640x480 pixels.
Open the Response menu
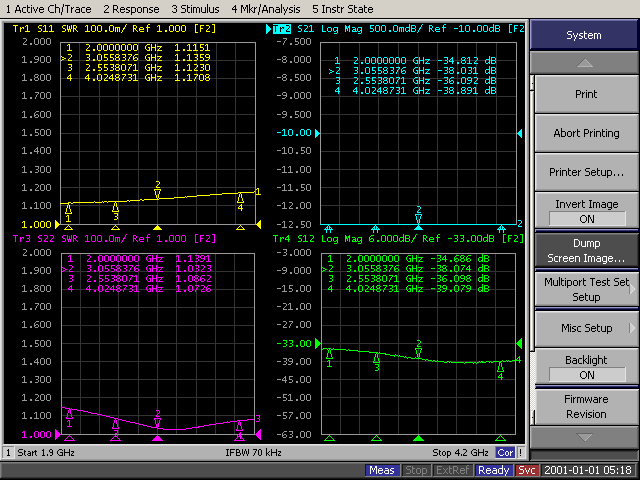coord(133,8)
